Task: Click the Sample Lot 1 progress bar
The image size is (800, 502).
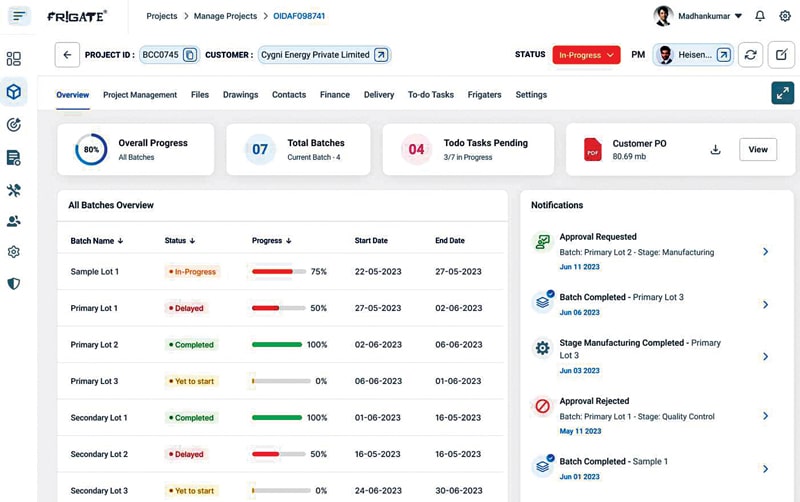Action: coord(278,272)
